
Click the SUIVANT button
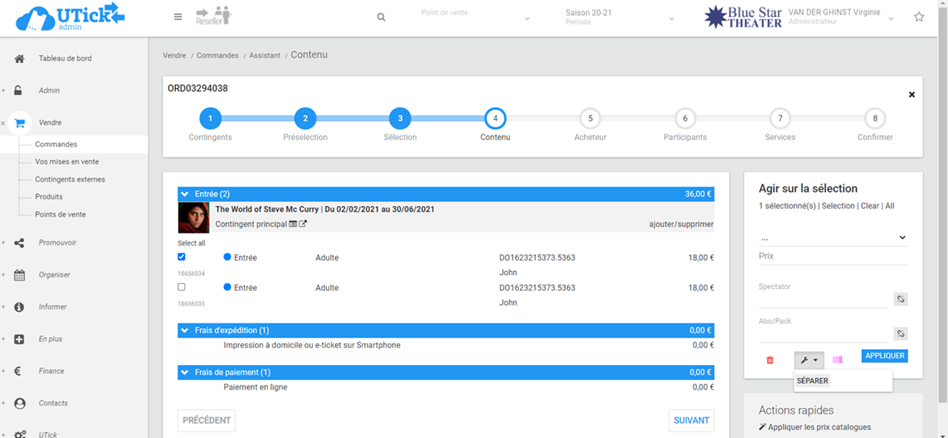pyautogui.click(x=691, y=420)
